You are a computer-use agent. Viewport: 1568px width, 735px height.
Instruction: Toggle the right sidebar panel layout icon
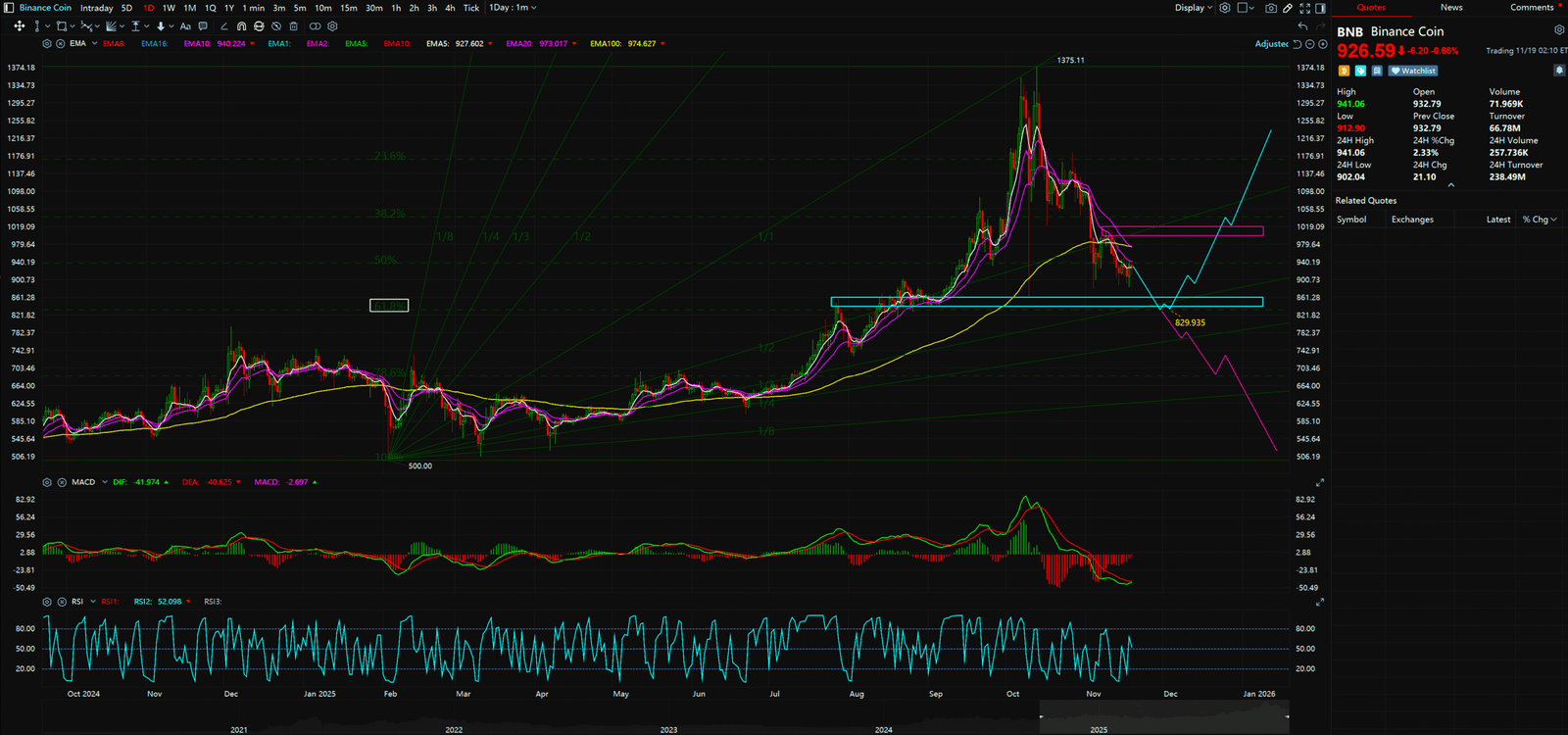(x=1320, y=8)
